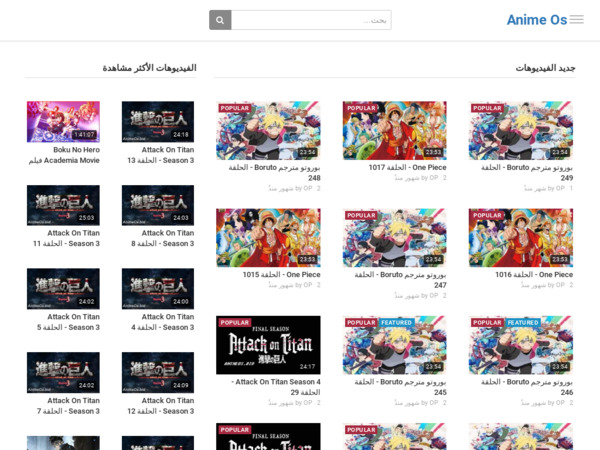The image size is (600, 450).
Task: Click FEATURED badge on Boruto 245
Action: (x=396, y=323)
